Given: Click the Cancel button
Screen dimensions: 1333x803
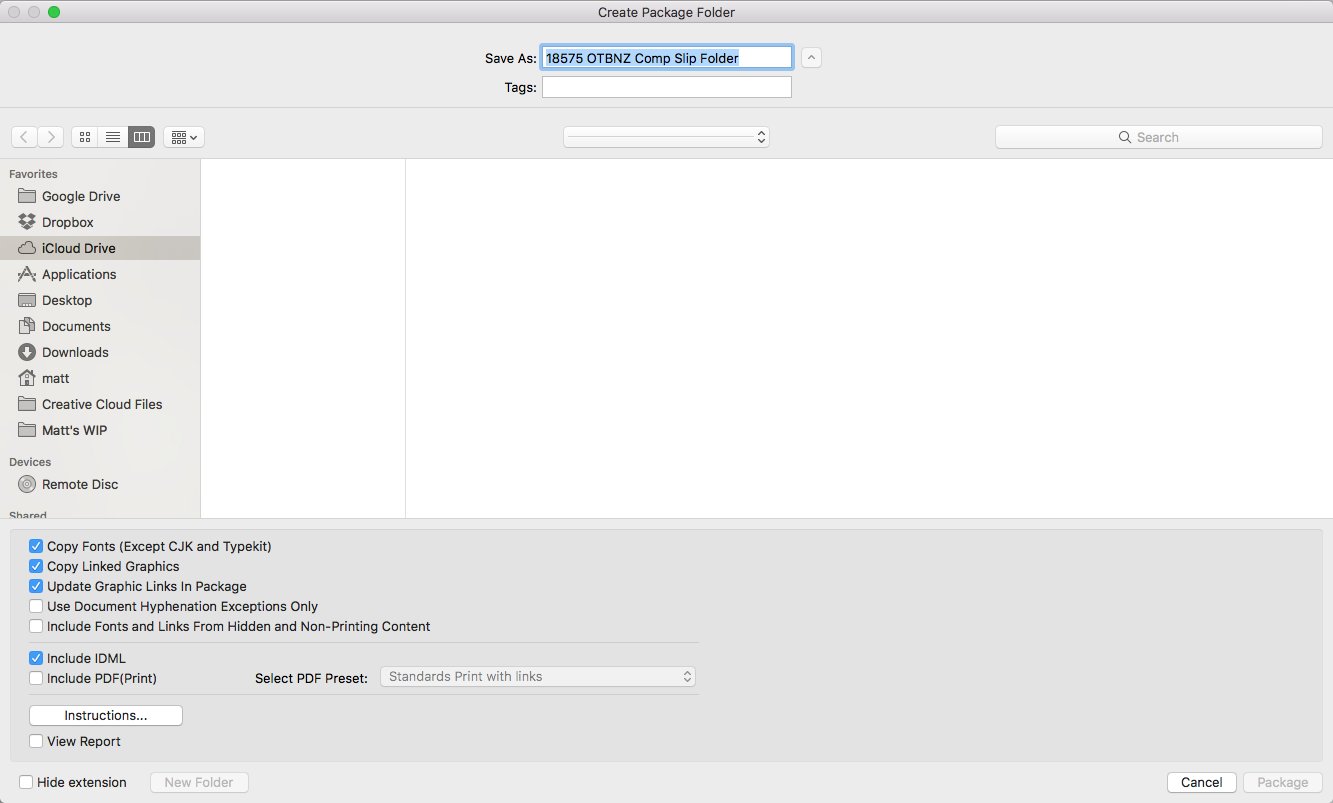Looking at the screenshot, I should tap(1202, 782).
